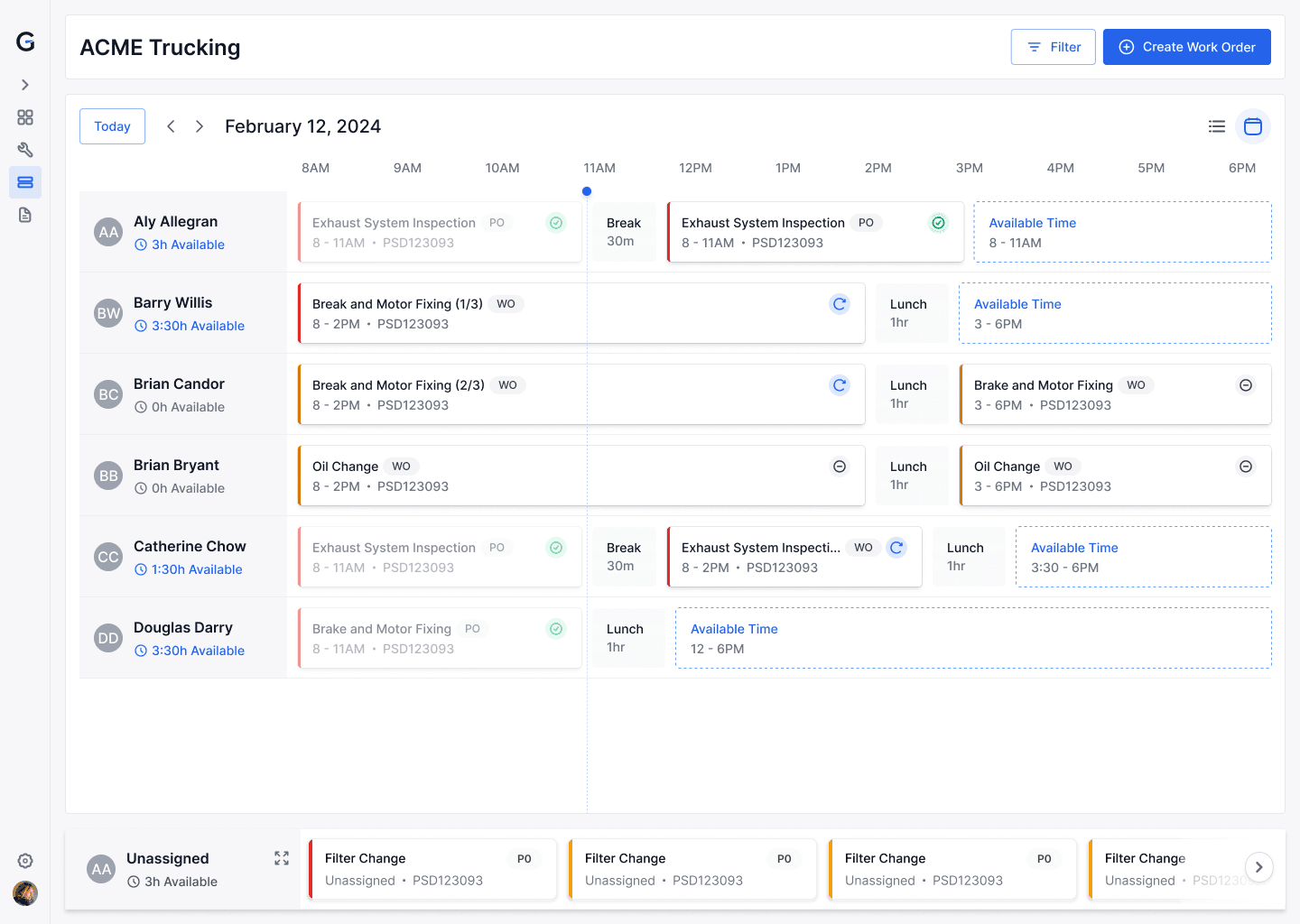Open the first unassigned Filter Change card with red bar
The width and height of the screenshot is (1300, 924).
(x=432, y=869)
